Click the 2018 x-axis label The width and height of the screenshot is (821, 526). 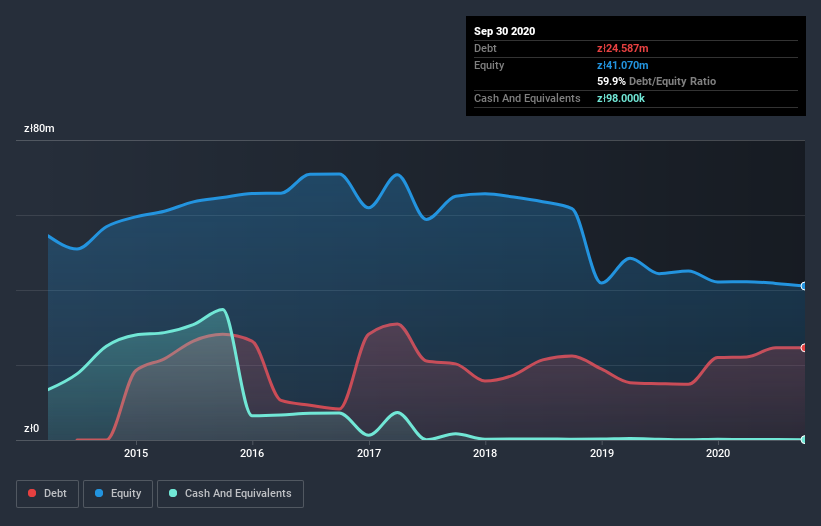485,453
